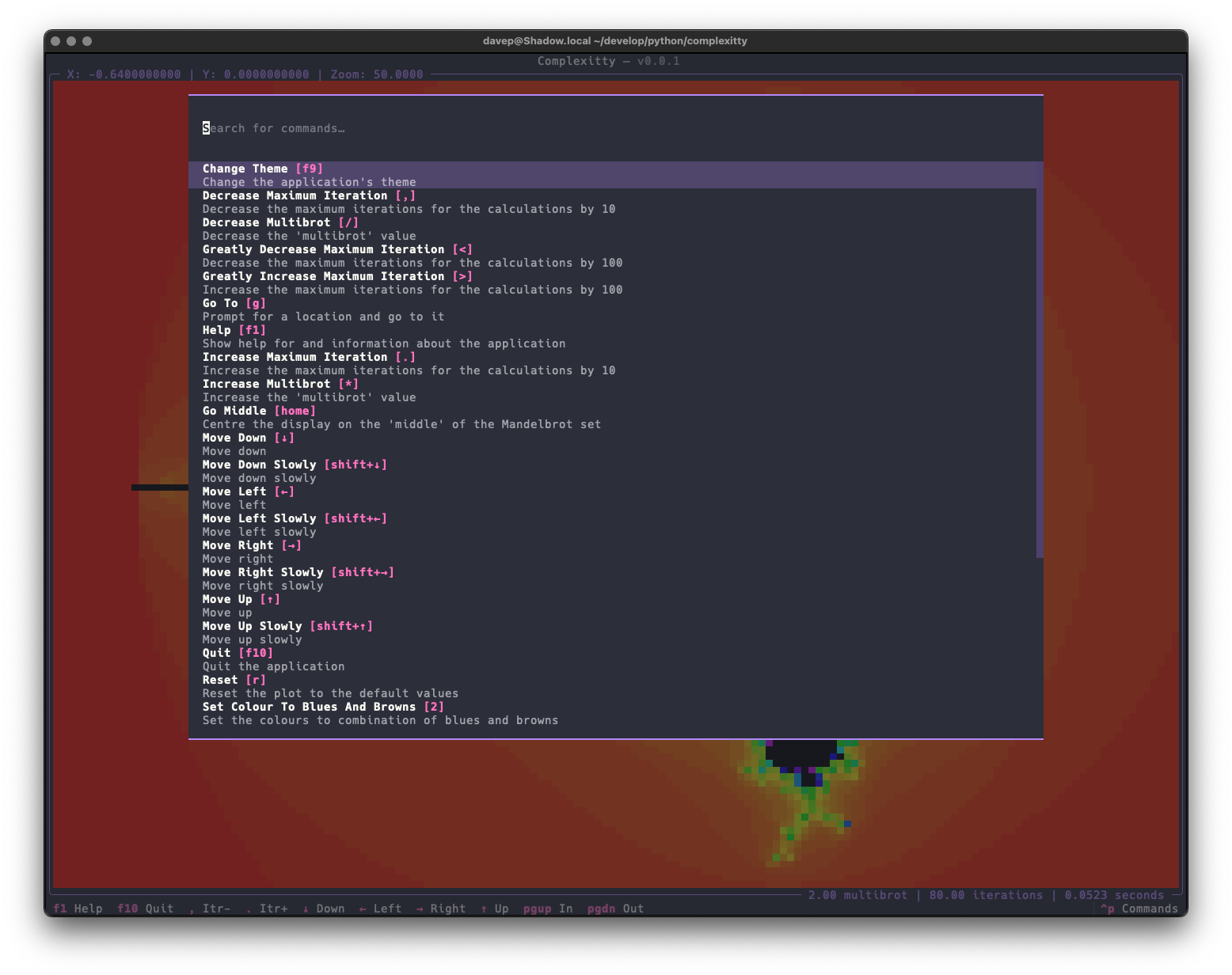Select "Set Colour To Blues And Browns"
Viewport: 1232px width, 975px height.
[321, 707]
